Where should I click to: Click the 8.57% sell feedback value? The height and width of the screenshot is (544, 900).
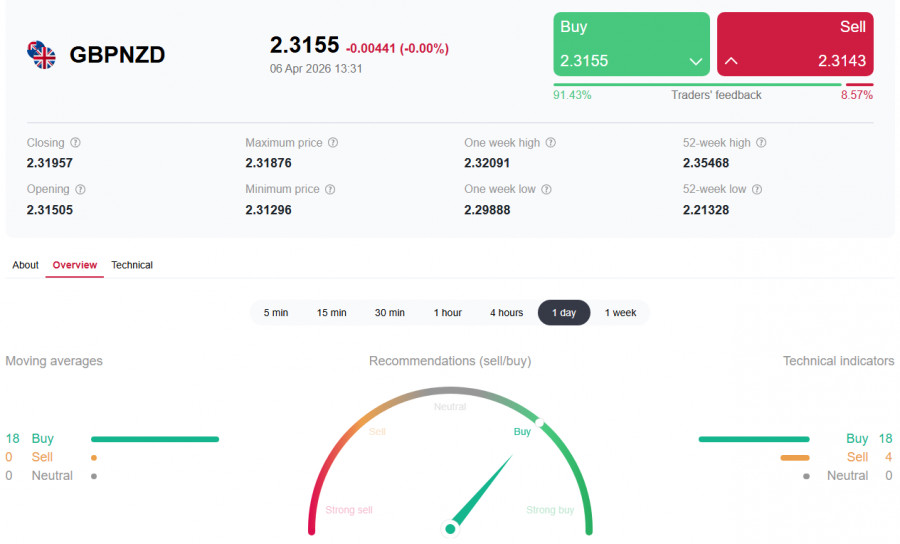[857, 95]
